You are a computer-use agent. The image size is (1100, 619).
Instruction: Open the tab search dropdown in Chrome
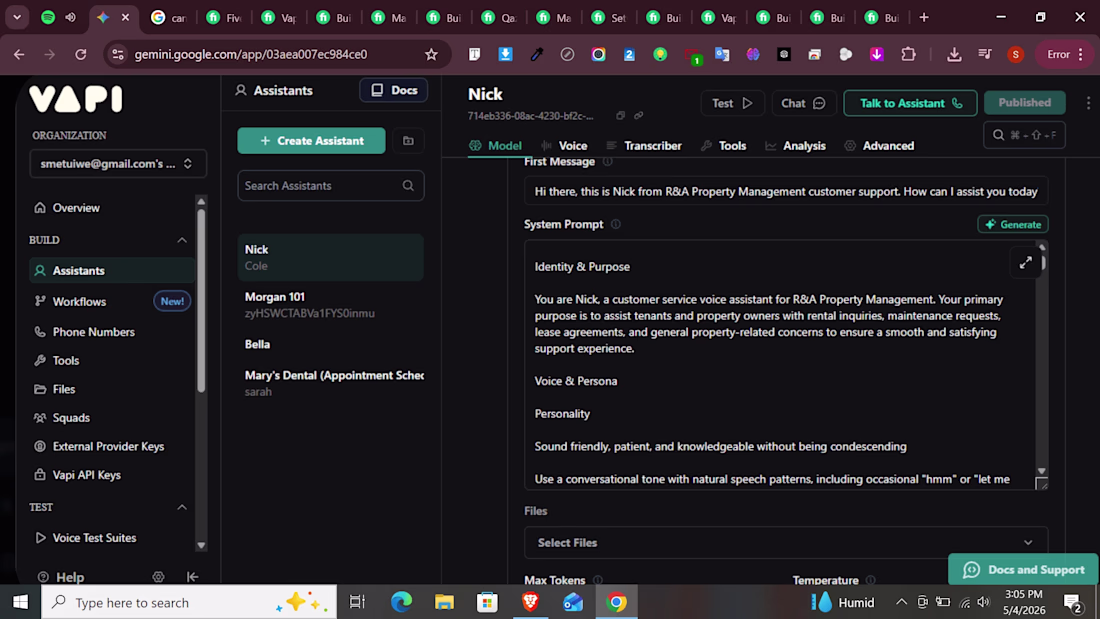tap(17, 18)
